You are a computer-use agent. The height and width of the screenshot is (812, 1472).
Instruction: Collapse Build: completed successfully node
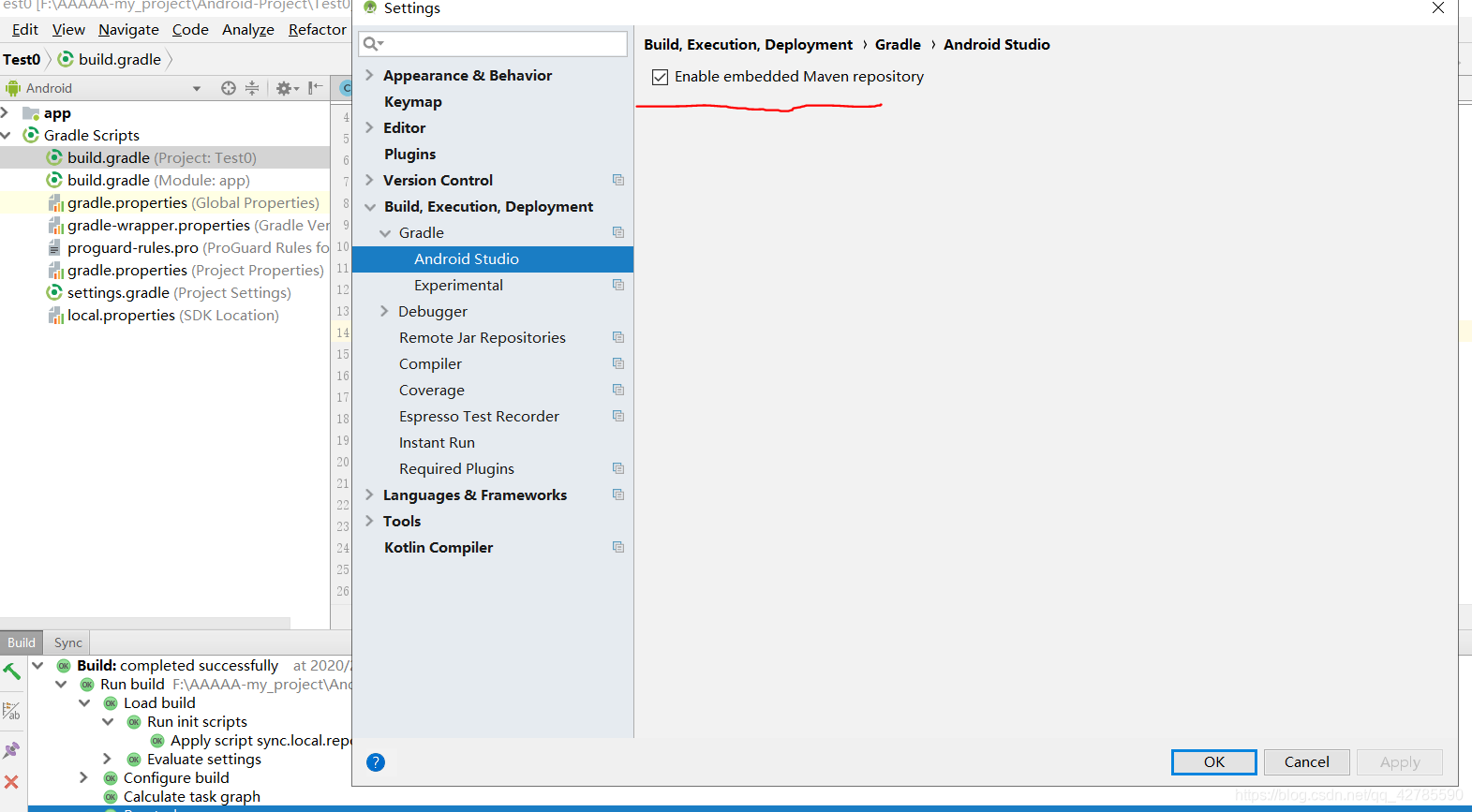[x=37, y=665]
